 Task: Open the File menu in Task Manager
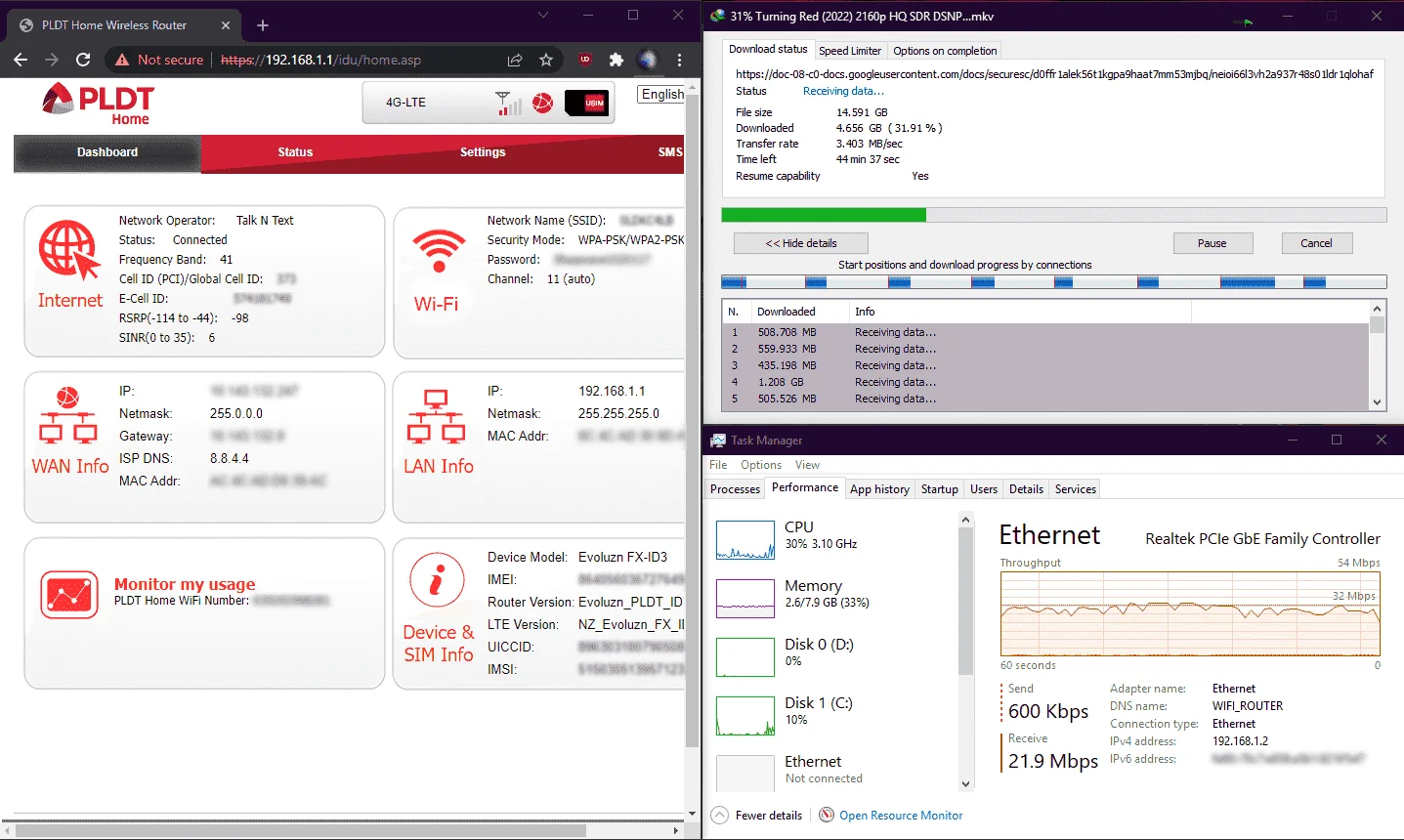(x=718, y=465)
